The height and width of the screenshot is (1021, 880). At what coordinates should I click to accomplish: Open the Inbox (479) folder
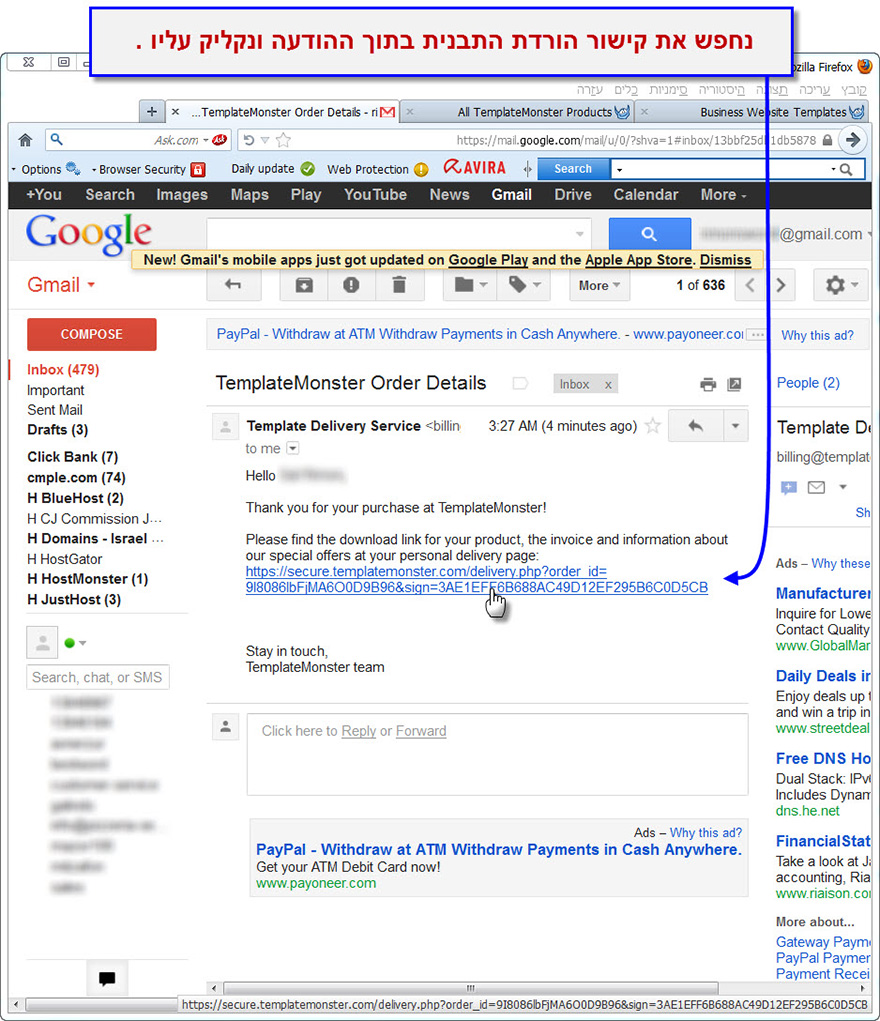pyautogui.click(x=63, y=369)
